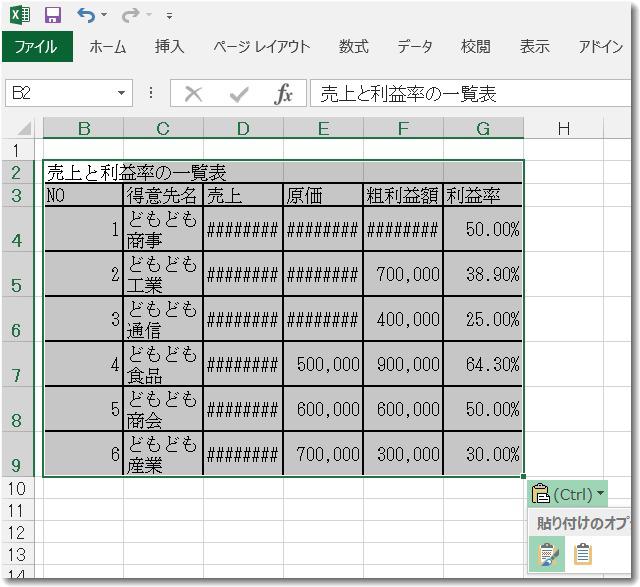The width and height of the screenshot is (640, 587).
Task: Open the Customize Quick Access Toolbar dropdown
Action: pos(169,16)
